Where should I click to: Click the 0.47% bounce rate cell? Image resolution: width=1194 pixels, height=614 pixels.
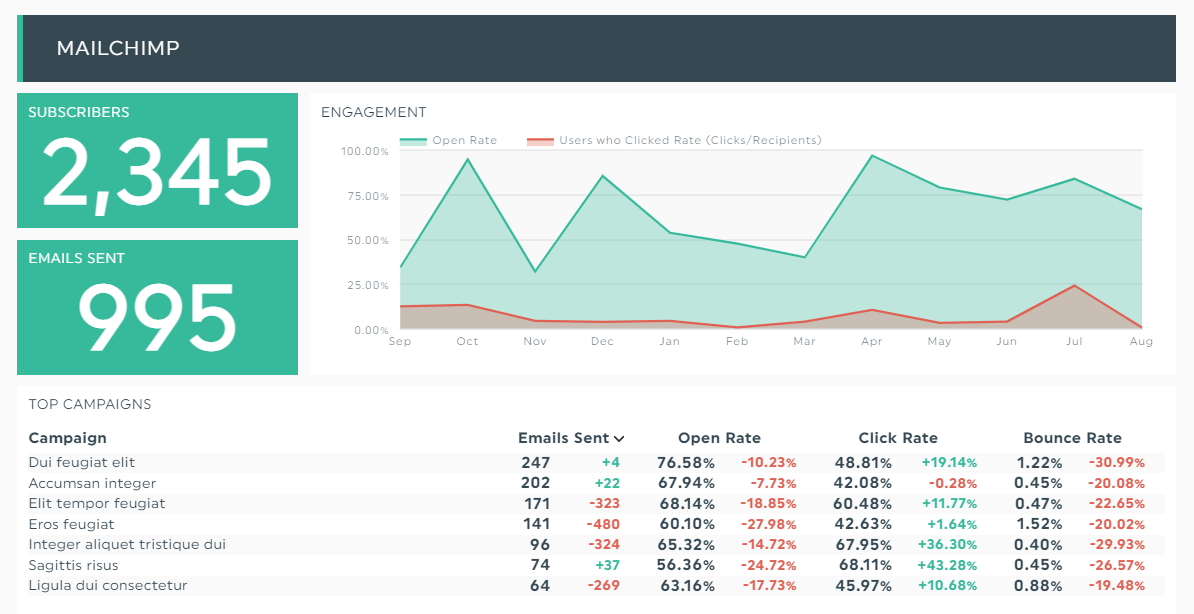pyautogui.click(x=1039, y=504)
